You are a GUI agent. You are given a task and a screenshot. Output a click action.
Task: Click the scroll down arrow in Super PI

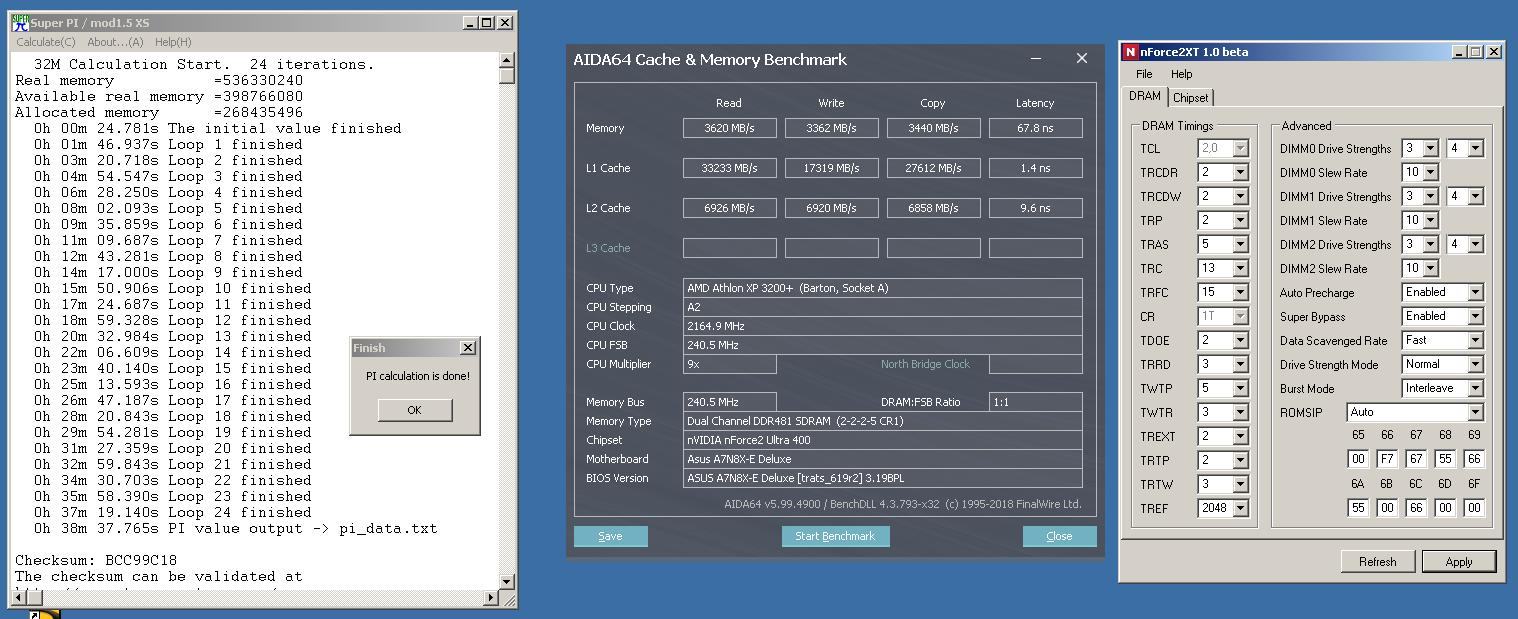click(x=506, y=581)
